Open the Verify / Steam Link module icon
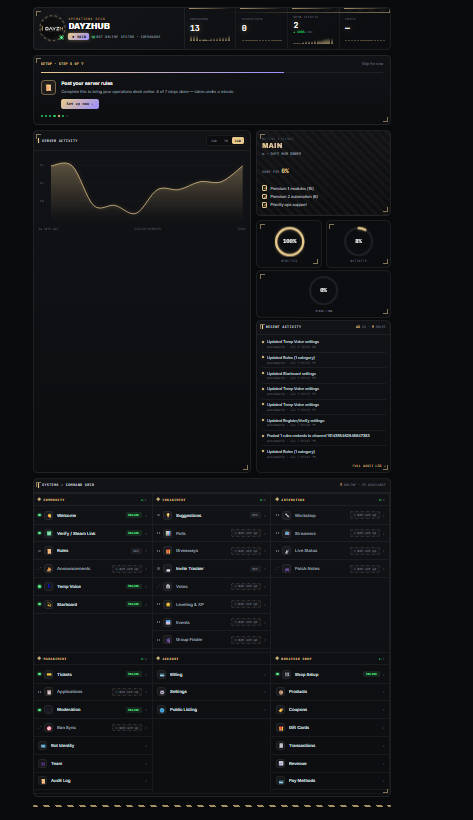 click(x=49, y=533)
